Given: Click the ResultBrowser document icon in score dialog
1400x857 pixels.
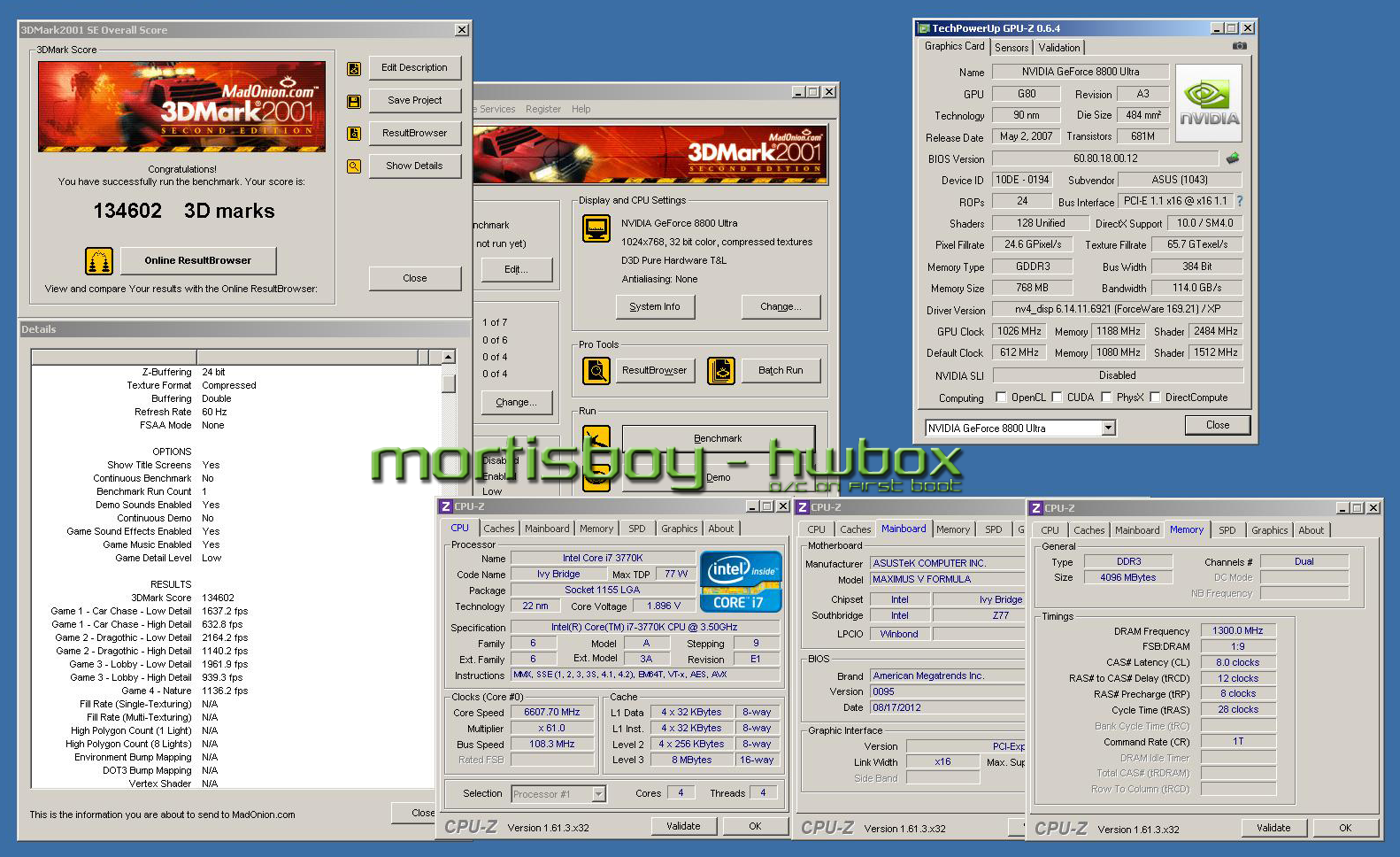Looking at the screenshot, I should coord(354,134).
